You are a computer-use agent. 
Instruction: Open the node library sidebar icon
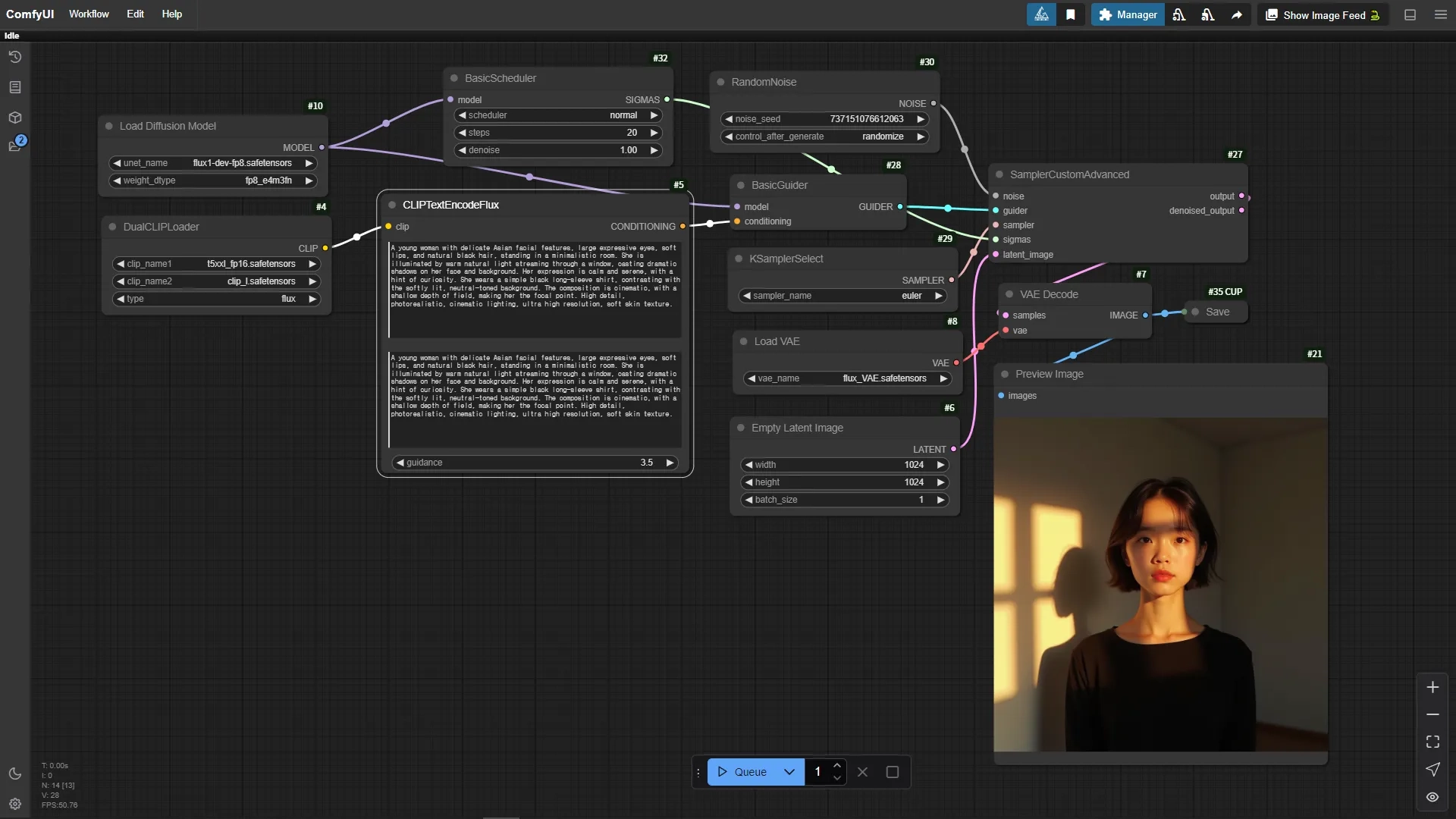(x=14, y=87)
